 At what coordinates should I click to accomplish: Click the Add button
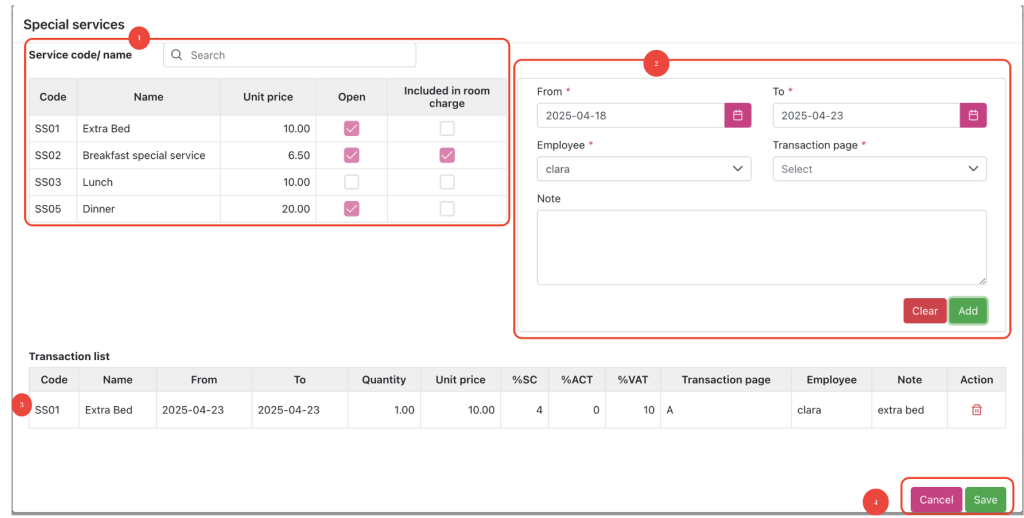968,311
